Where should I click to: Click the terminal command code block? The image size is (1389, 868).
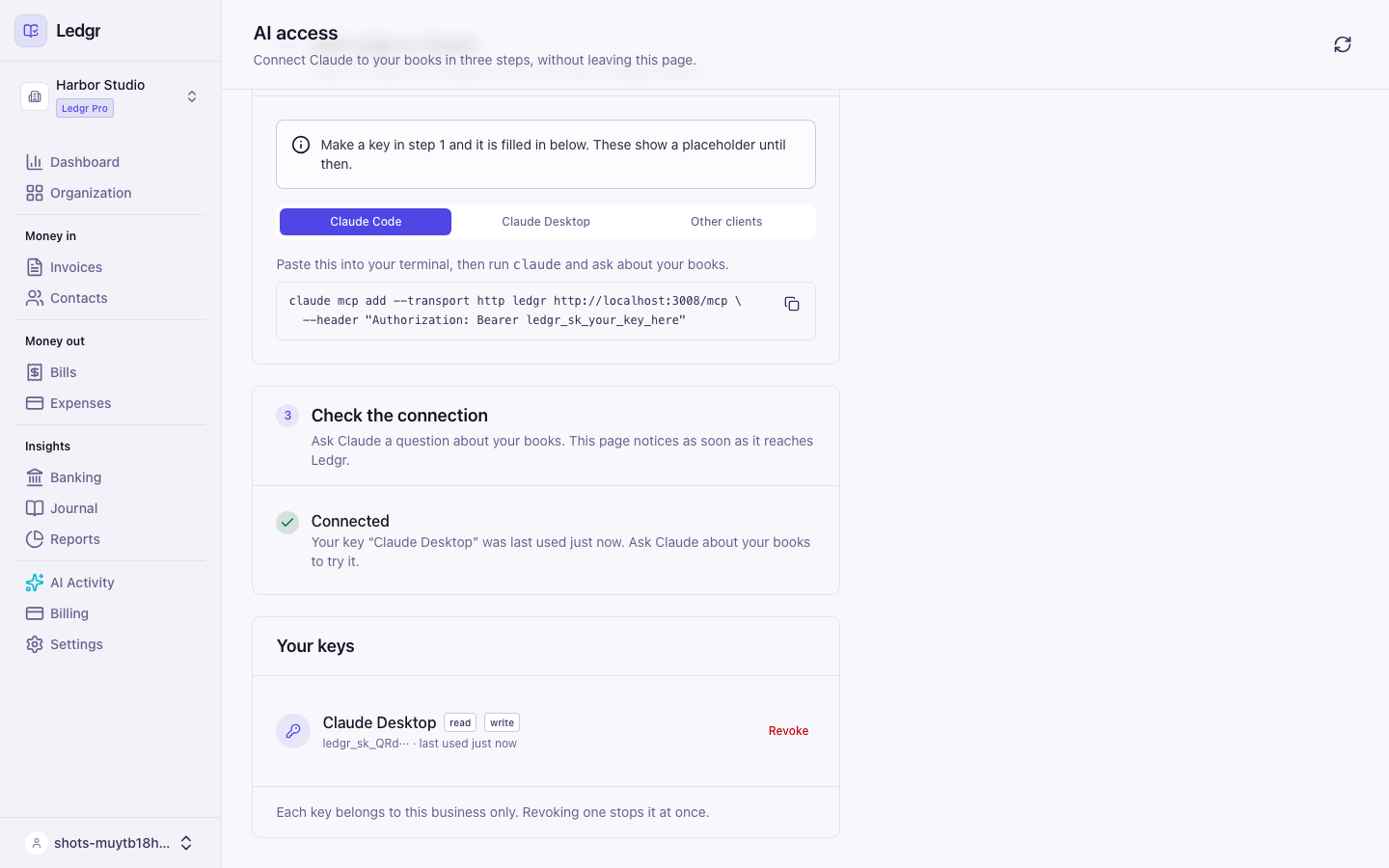click(x=546, y=311)
